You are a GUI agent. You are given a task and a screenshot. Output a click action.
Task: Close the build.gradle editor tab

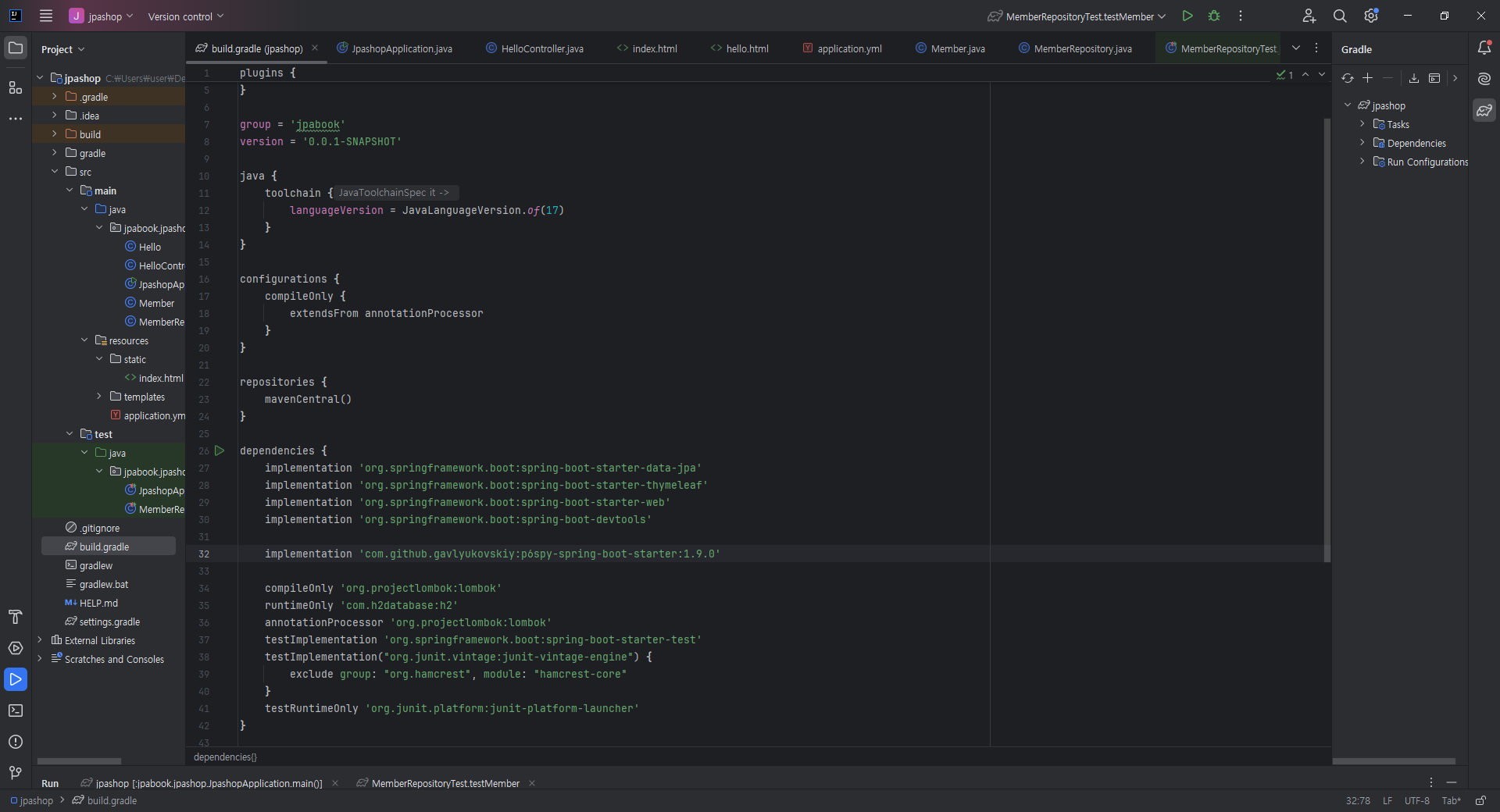pyautogui.click(x=315, y=48)
